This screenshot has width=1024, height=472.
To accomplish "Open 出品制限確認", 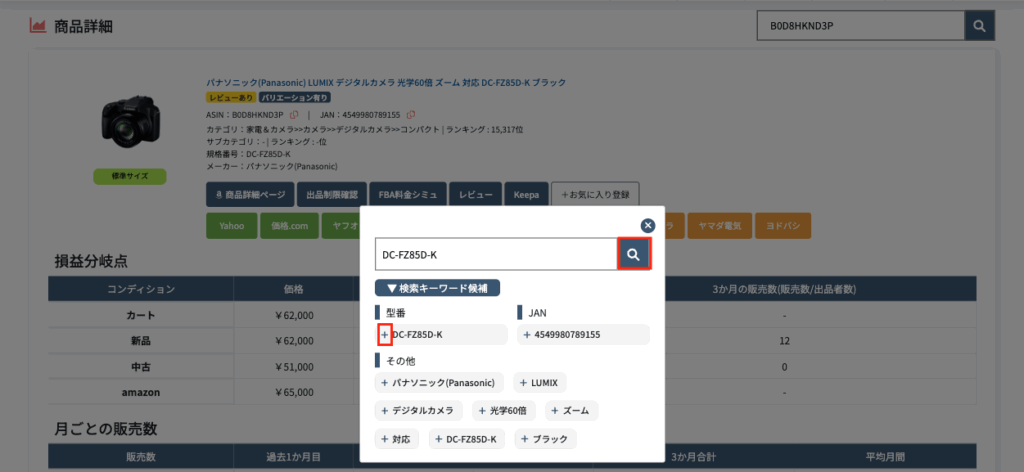I will click(332, 195).
